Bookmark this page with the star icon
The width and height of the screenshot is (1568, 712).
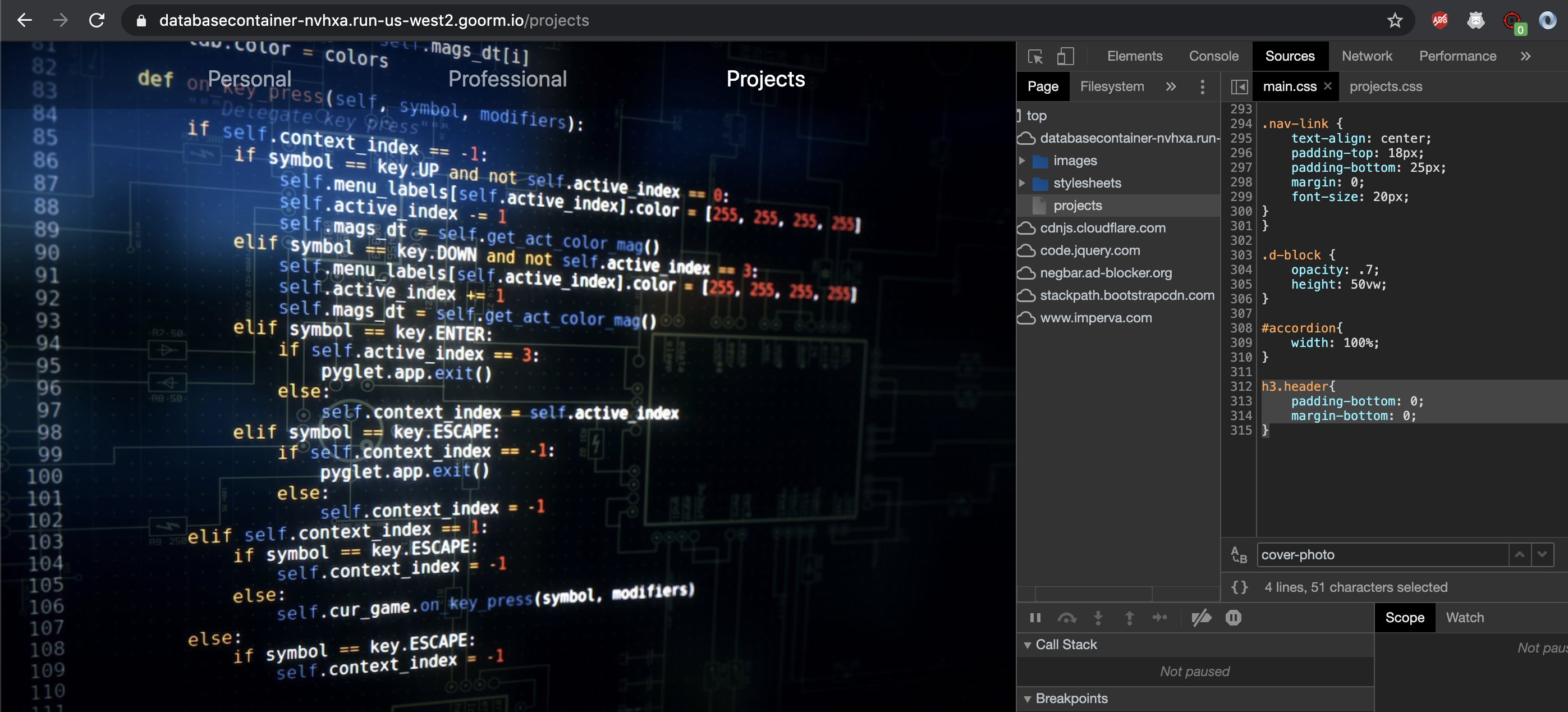click(1395, 20)
